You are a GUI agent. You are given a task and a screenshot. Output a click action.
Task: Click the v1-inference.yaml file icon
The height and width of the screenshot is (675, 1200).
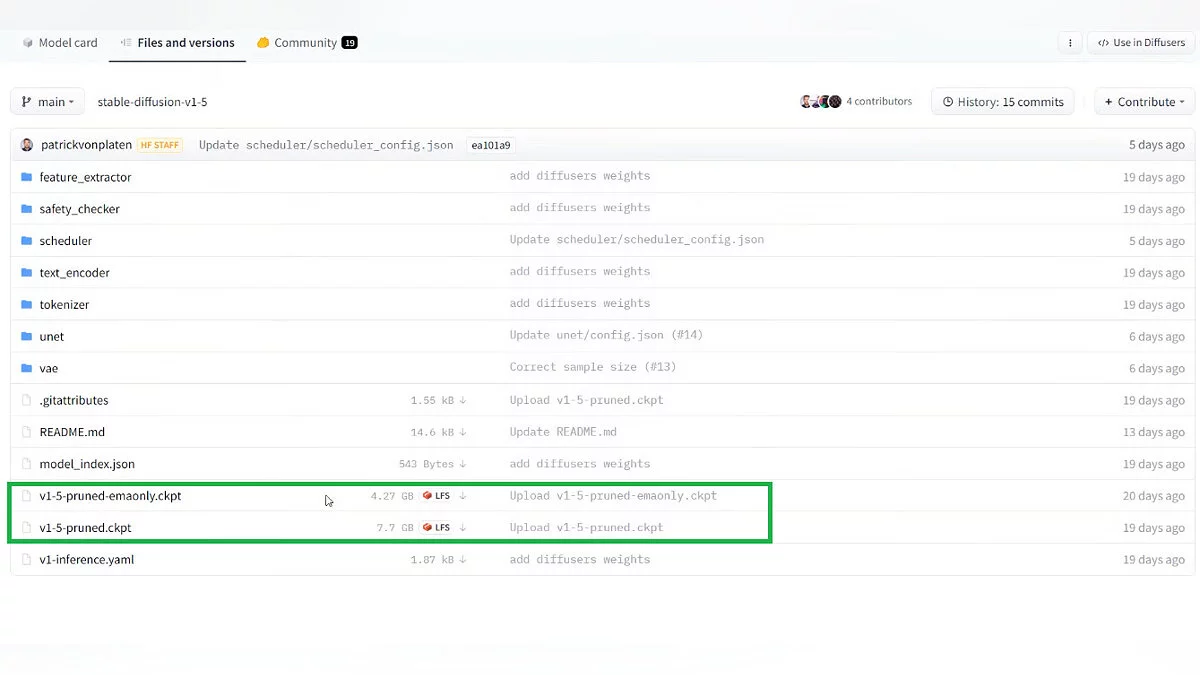tap(27, 560)
